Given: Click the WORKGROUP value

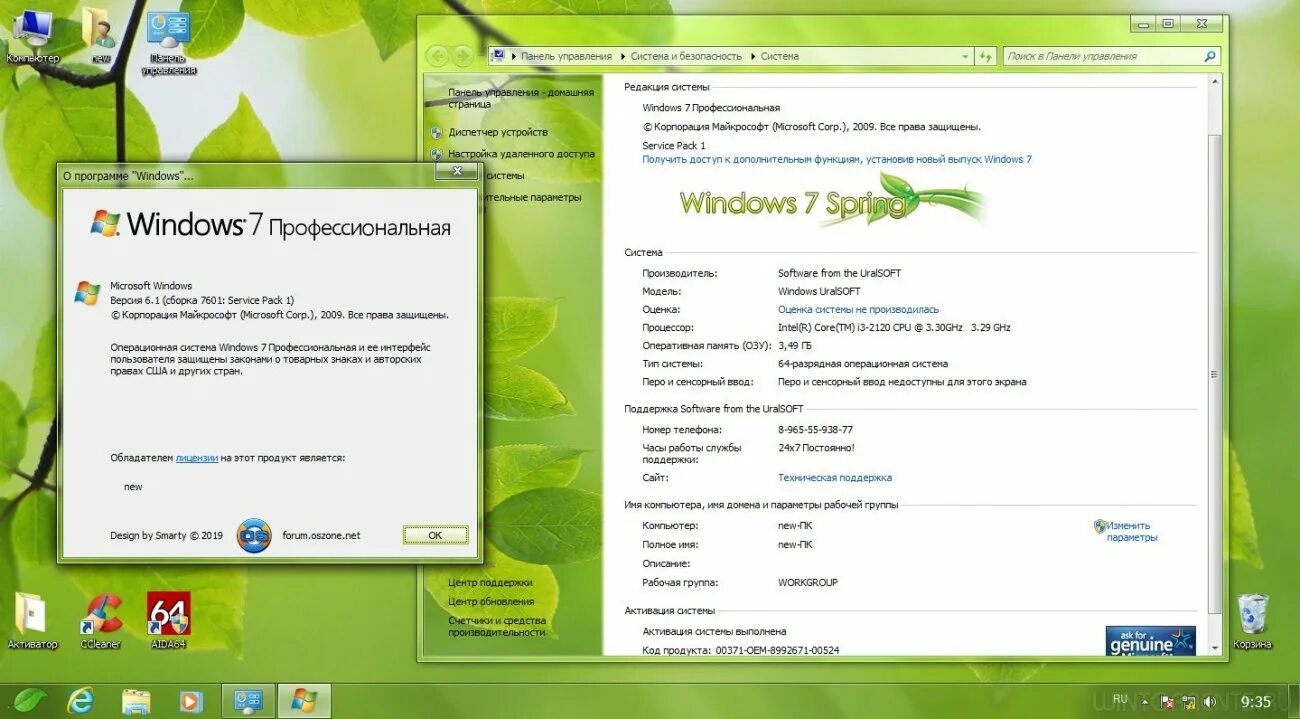Looking at the screenshot, I should pos(808,582).
